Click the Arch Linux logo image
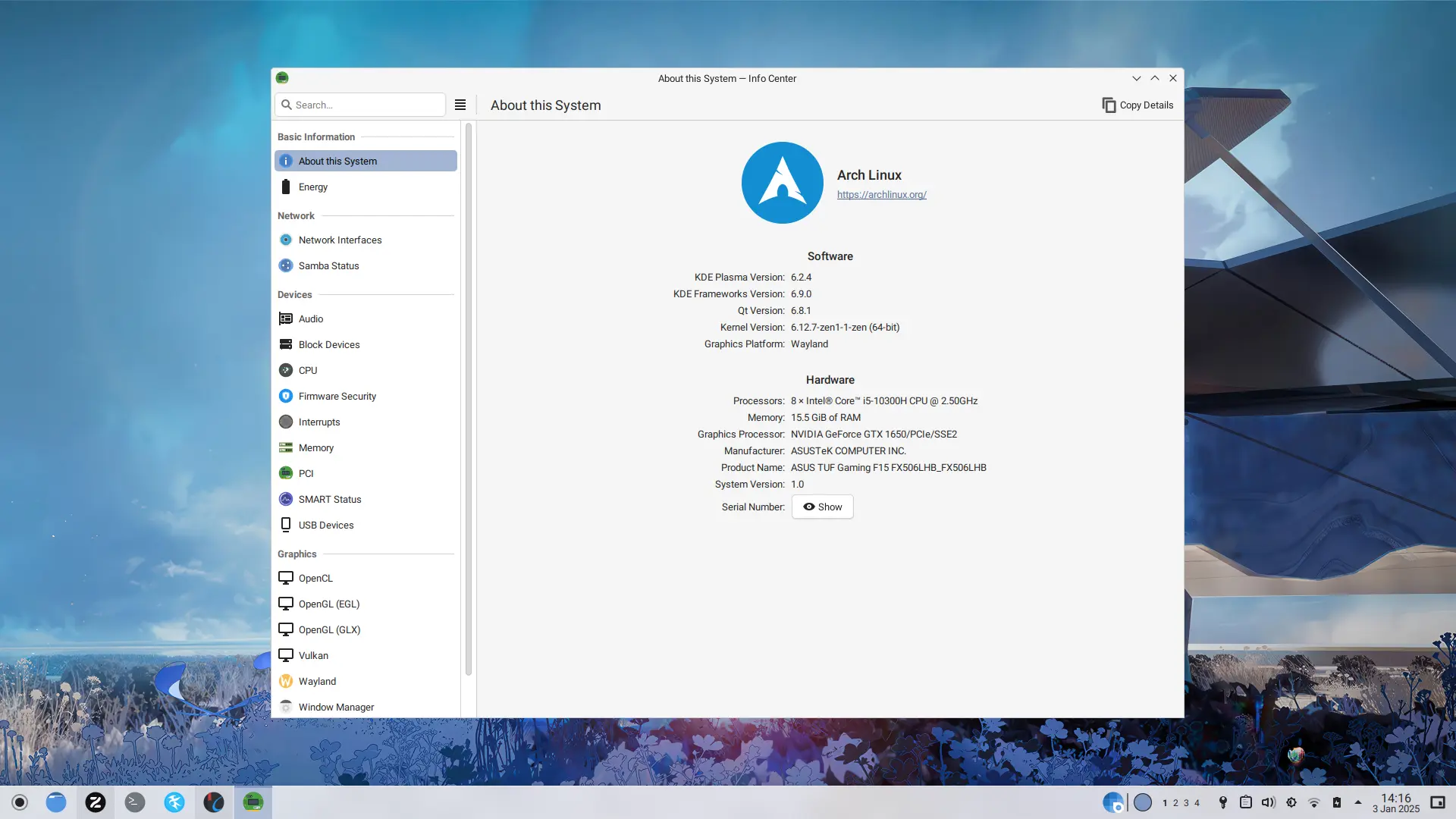The width and height of the screenshot is (1456, 819). tap(783, 183)
